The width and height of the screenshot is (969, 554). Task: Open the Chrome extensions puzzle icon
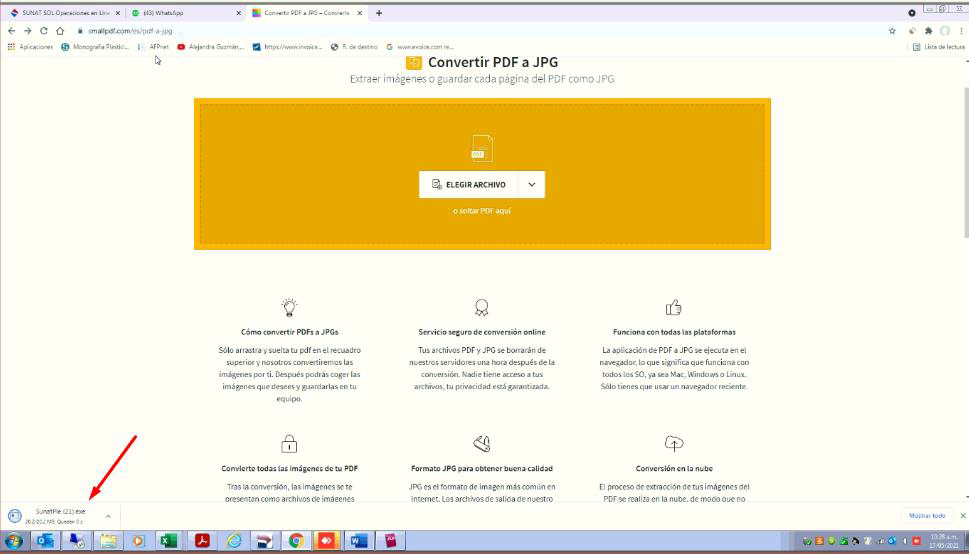point(927,31)
